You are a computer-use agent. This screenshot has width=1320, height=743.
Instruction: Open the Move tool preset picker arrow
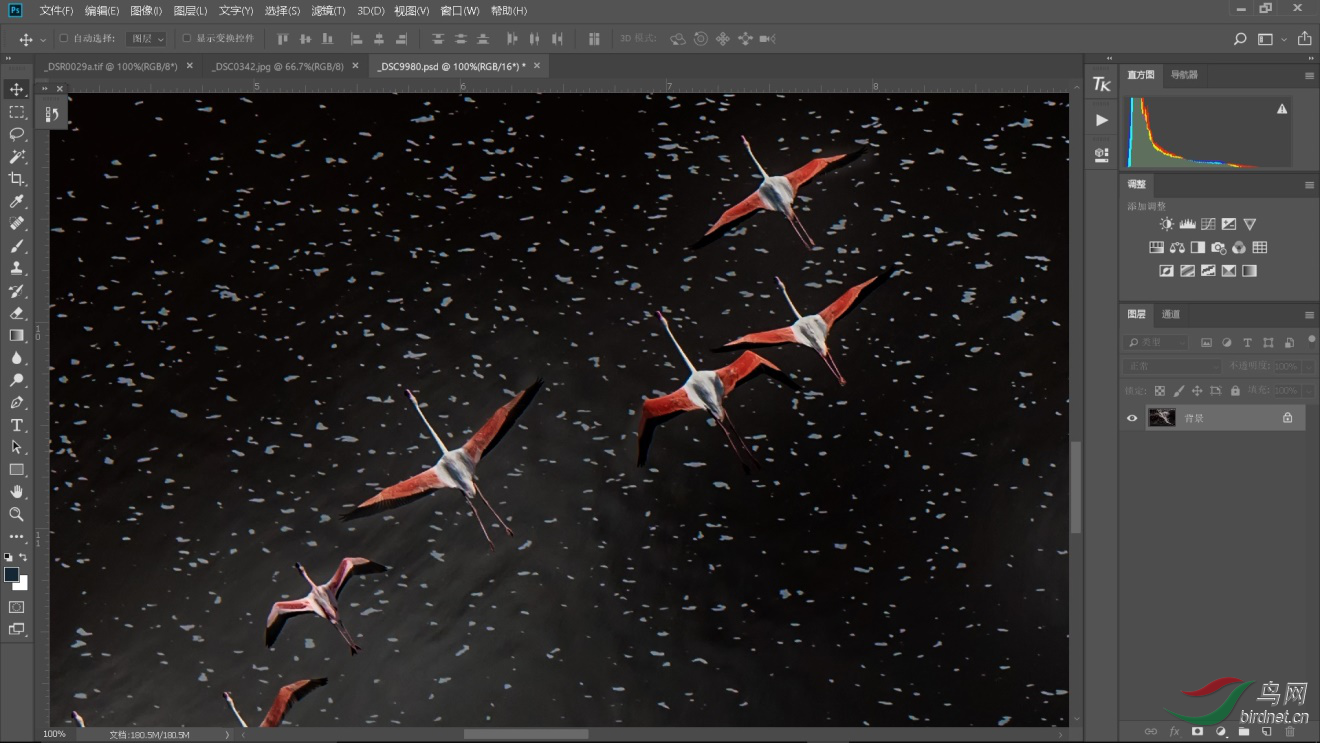[x=43, y=39]
